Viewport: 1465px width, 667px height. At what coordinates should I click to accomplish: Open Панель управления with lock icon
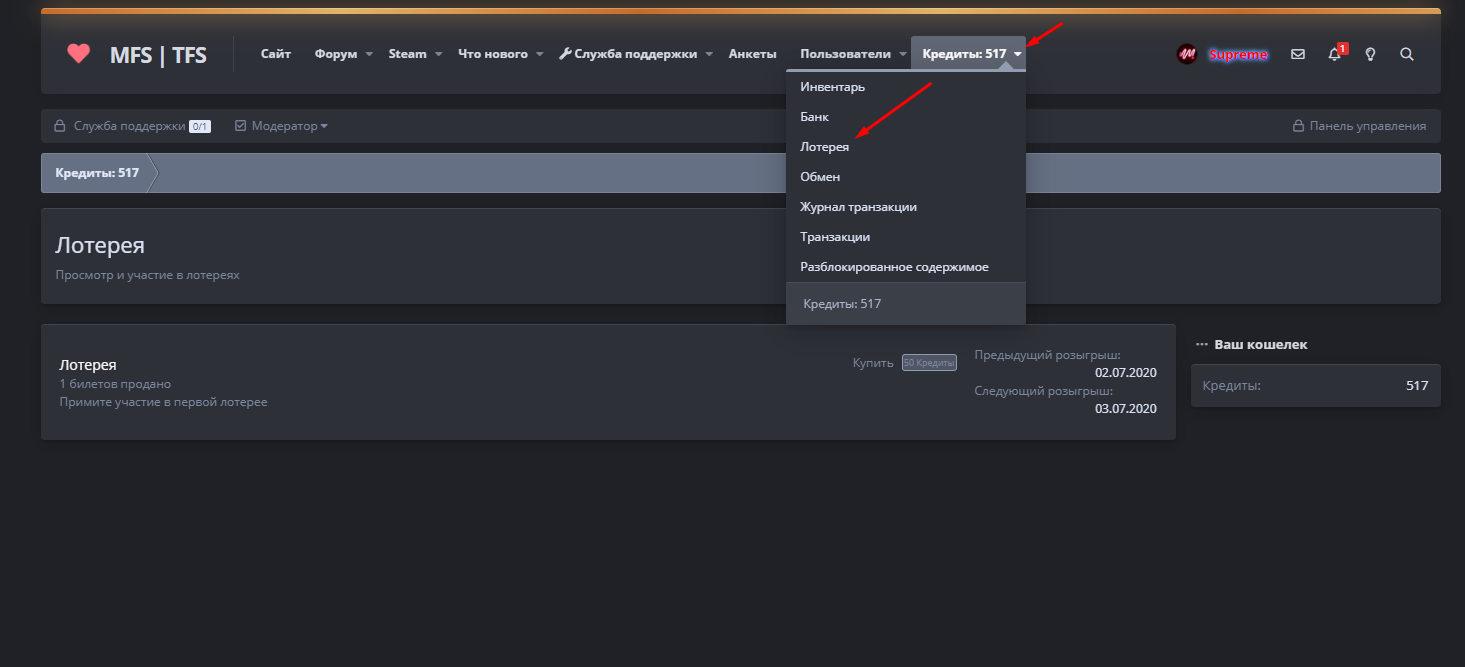pos(1359,126)
